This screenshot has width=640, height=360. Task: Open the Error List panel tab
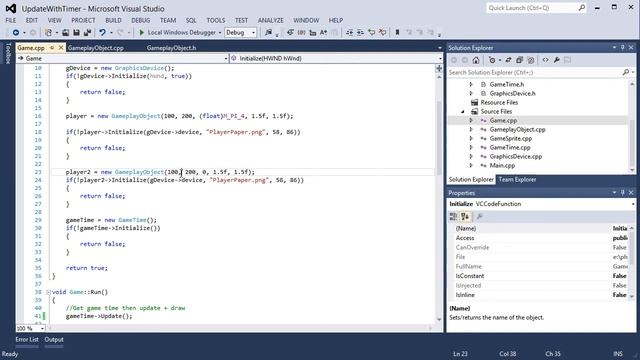[x=27, y=340]
